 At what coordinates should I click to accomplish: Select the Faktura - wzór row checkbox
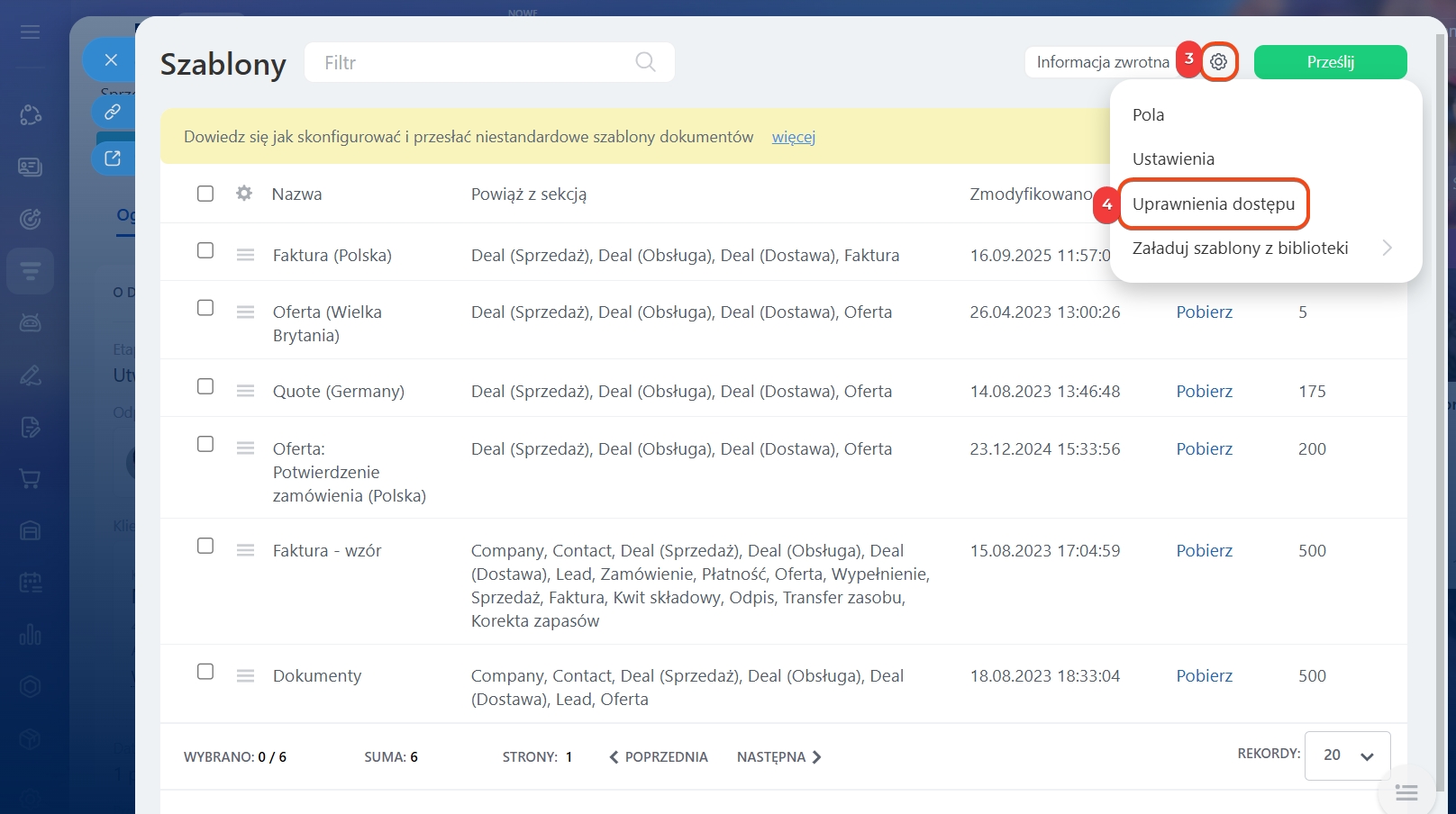[x=205, y=547]
